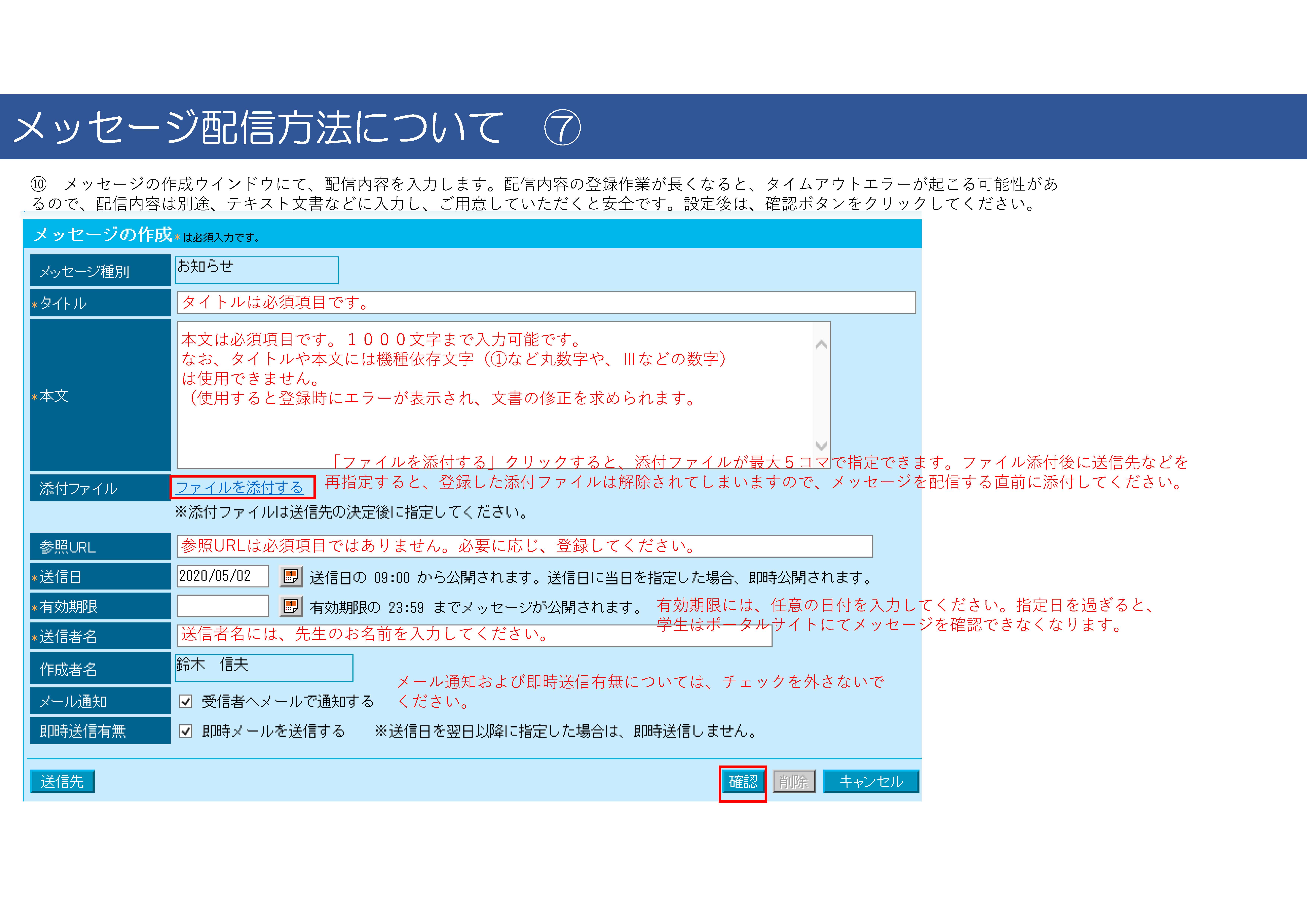
Task: Click the メッセージ種別 row label
Action: tap(100, 270)
